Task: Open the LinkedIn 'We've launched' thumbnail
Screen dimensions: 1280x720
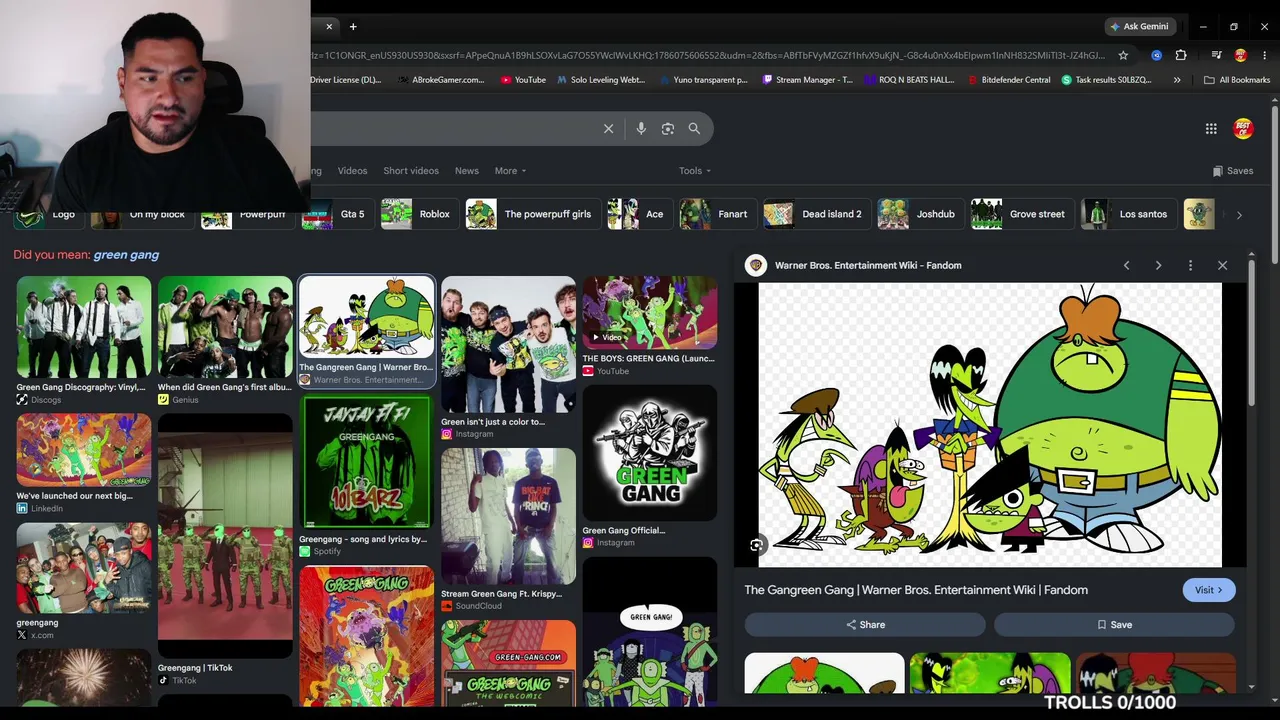Action: coord(84,451)
